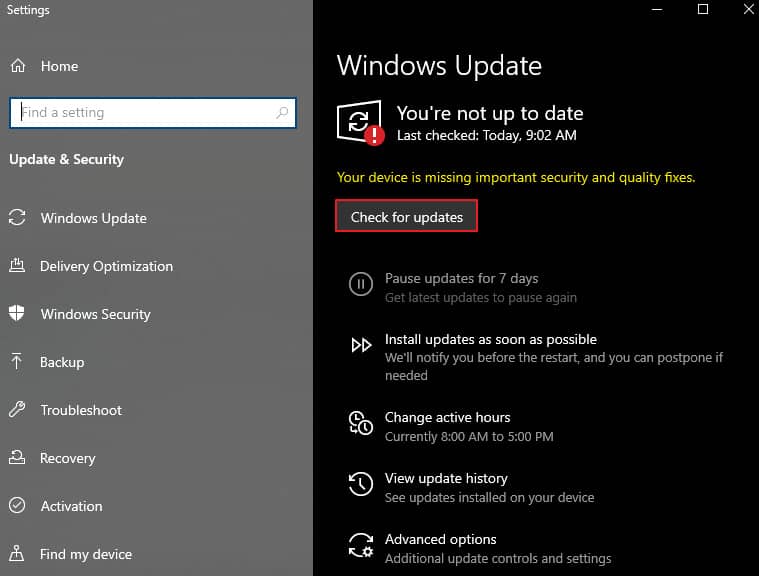Click the Backup upload arrow icon

click(x=16, y=361)
